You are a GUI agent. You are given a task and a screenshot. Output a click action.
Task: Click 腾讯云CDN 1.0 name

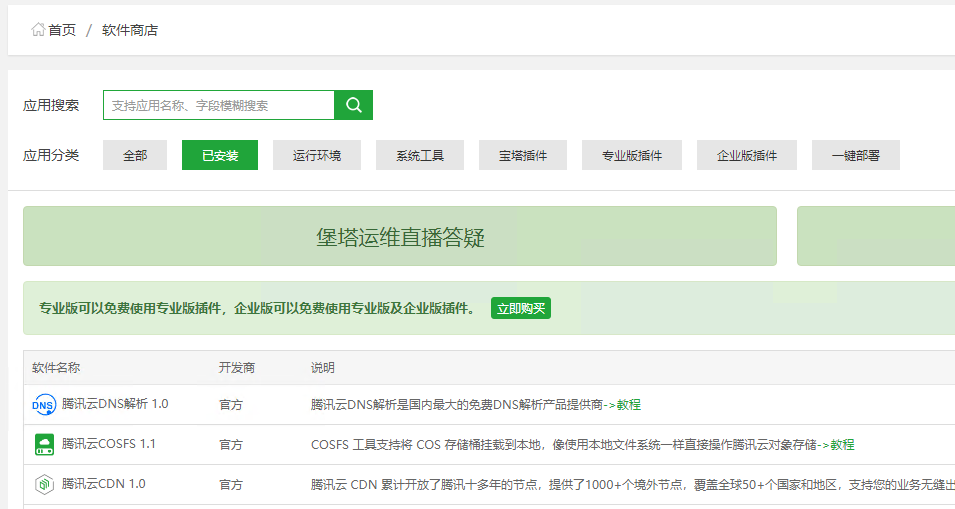tap(104, 484)
